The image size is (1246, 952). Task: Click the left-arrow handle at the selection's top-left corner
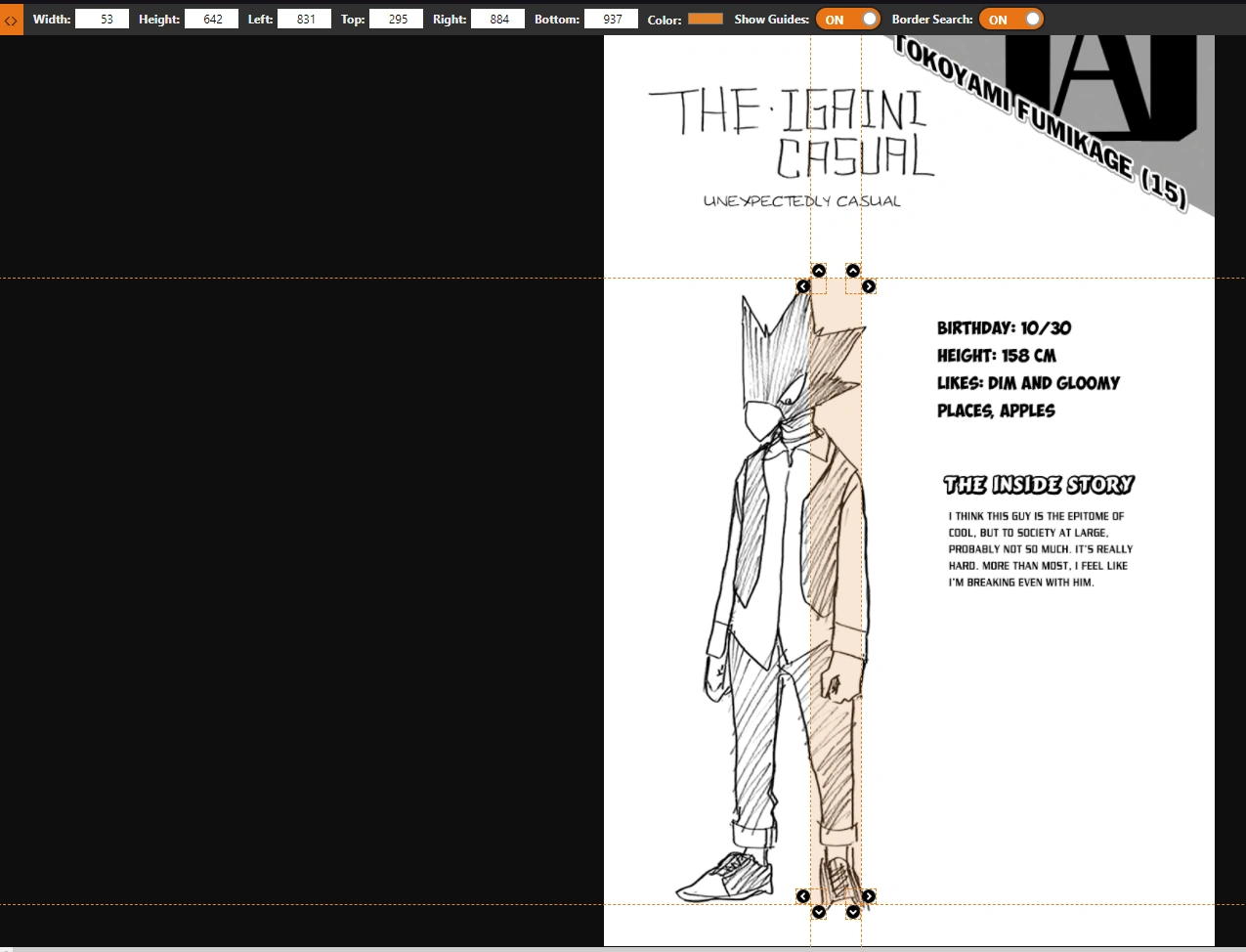tap(803, 286)
